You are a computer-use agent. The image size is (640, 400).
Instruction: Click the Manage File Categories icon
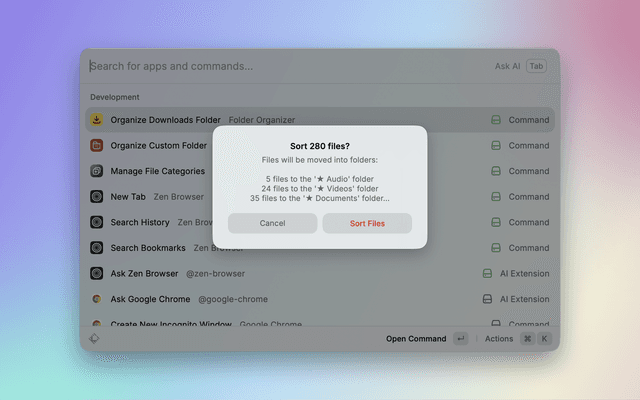pyautogui.click(x=97, y=171)
